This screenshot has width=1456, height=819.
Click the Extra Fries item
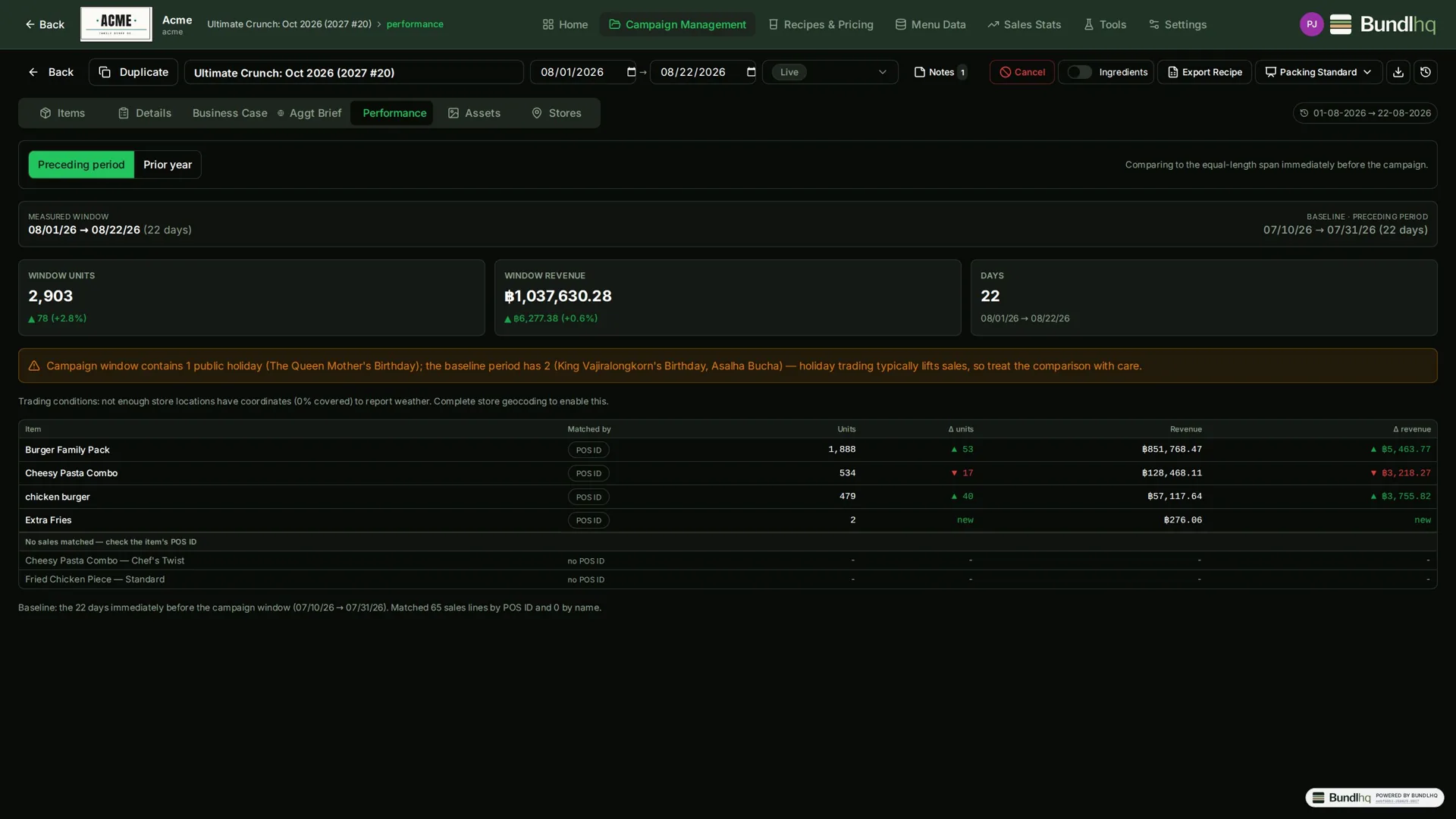tap(49, 520)
